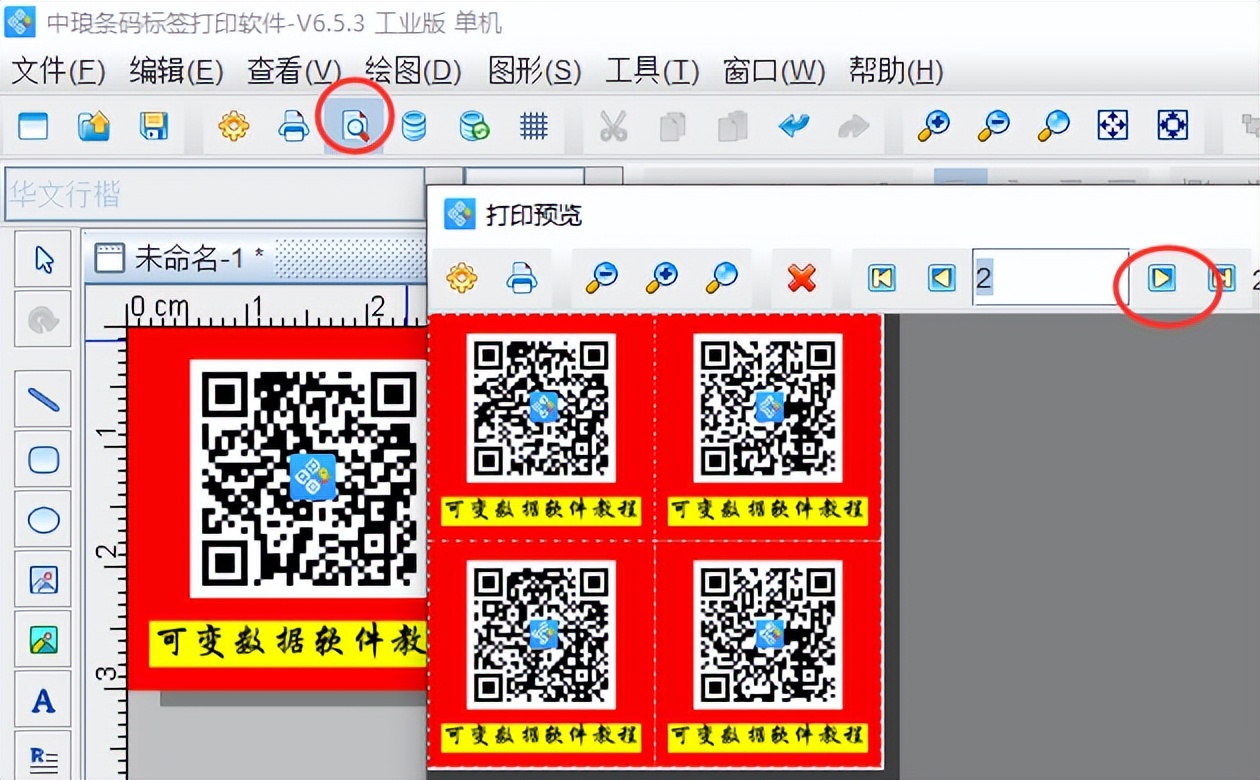Open settings gear in print preview window

[x=461, y=277]
